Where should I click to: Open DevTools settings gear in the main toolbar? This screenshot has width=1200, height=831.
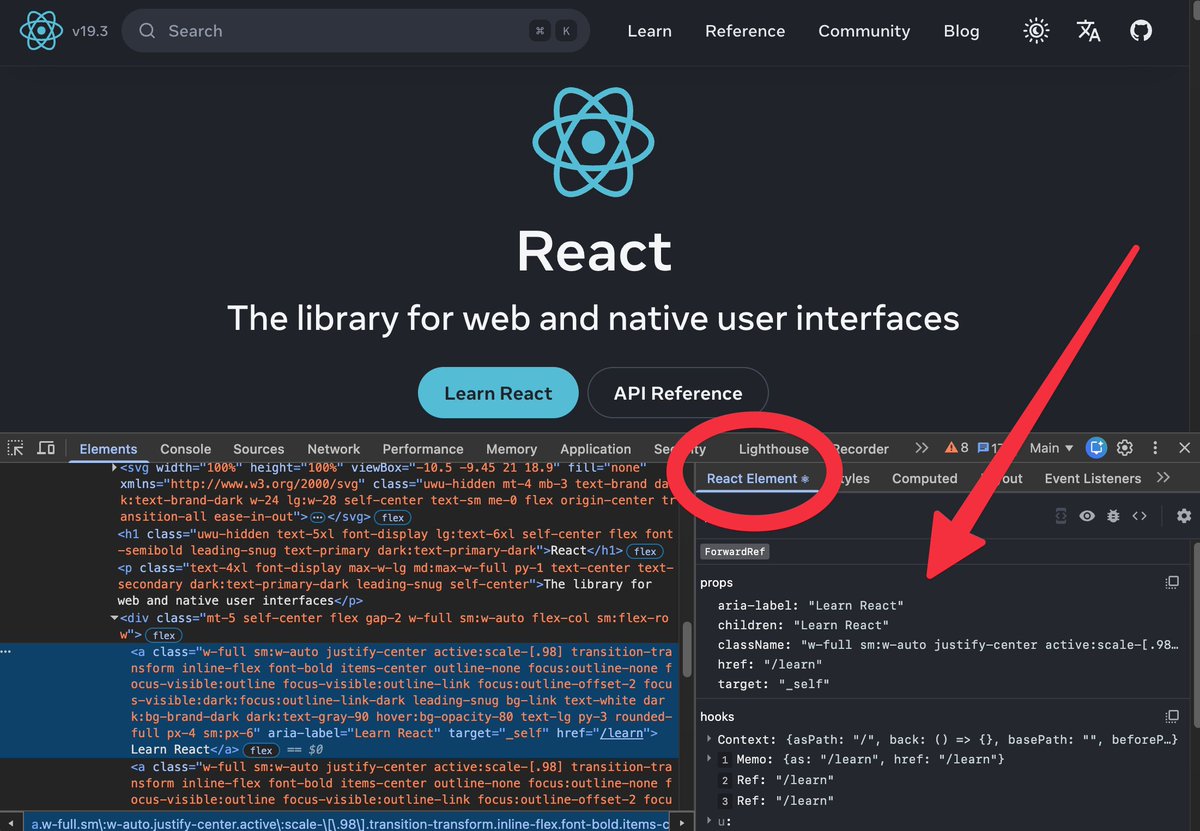(1125, 448)
